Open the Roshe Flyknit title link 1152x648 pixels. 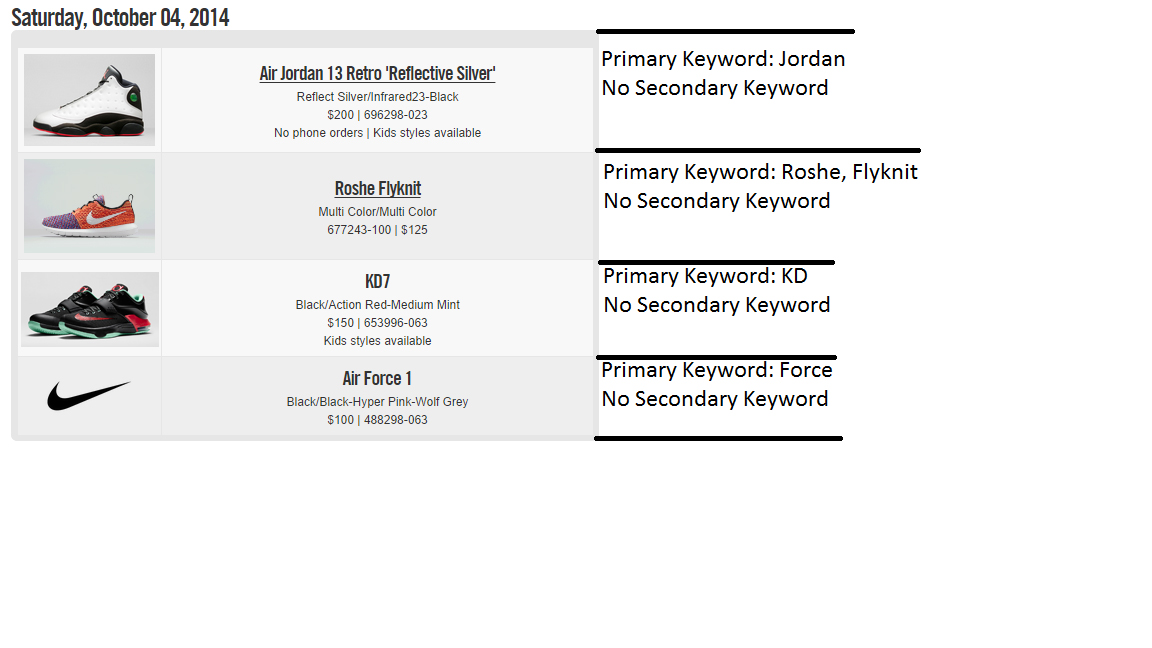[377, 189]
